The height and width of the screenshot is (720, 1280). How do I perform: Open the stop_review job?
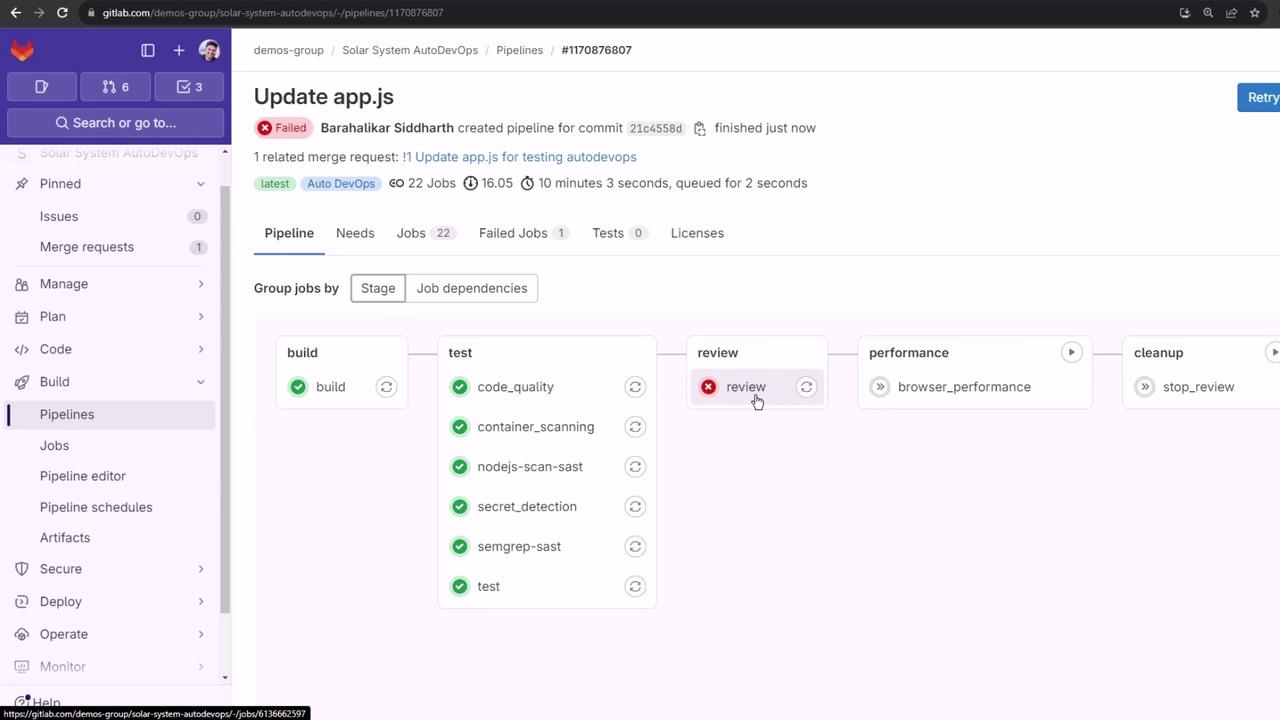coord(1198,387)
